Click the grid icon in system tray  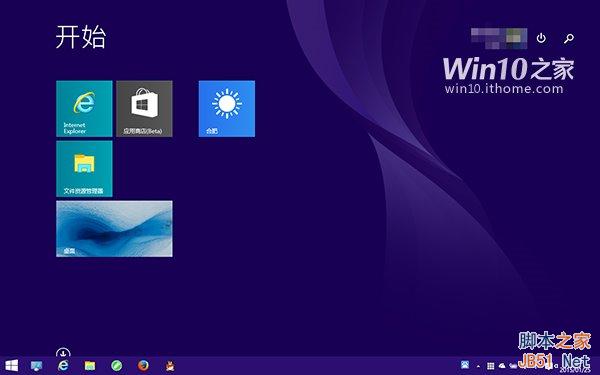pyautogui.click(x=491, y=366)
